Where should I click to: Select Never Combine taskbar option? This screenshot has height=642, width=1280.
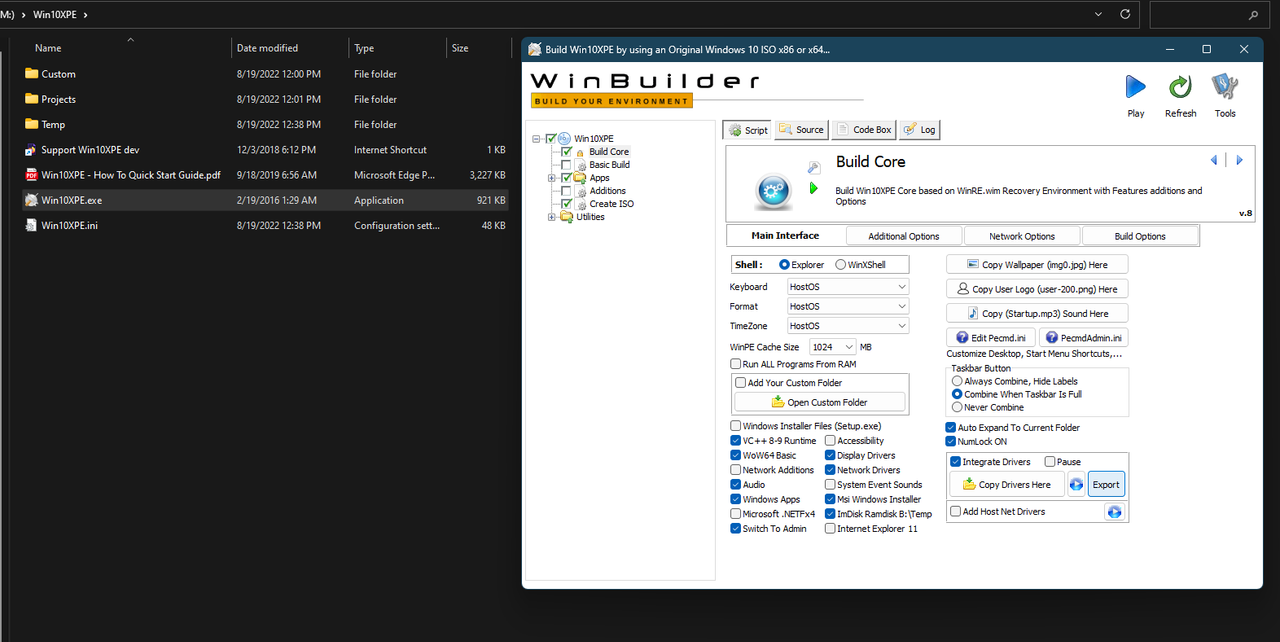point(957,407)
